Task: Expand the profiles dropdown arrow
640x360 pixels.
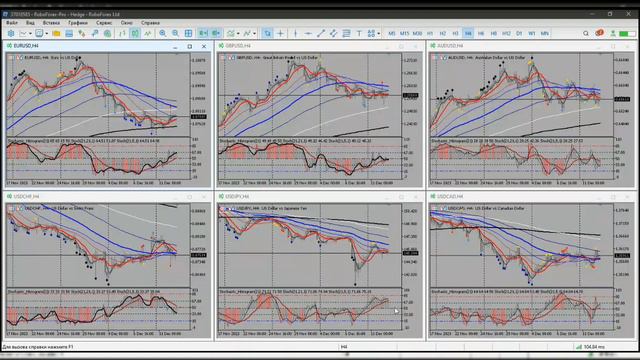Action: (47, 33)
